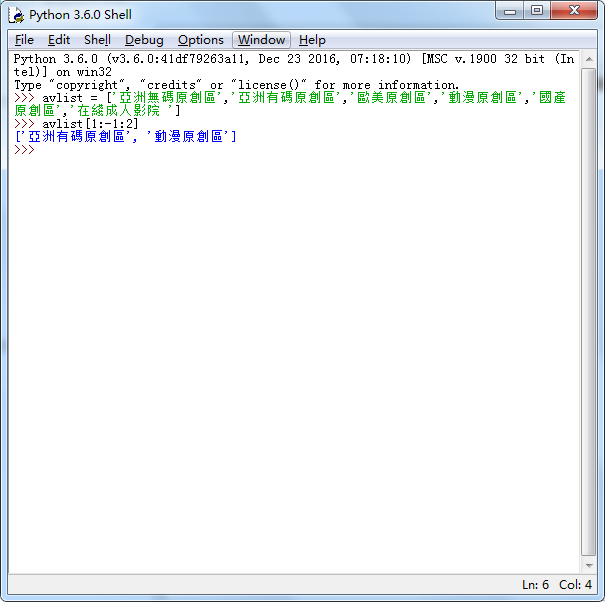Click the 'tel)] on win32' line
This screenshot has width=605, height=602.
click(x=63, y=72)
